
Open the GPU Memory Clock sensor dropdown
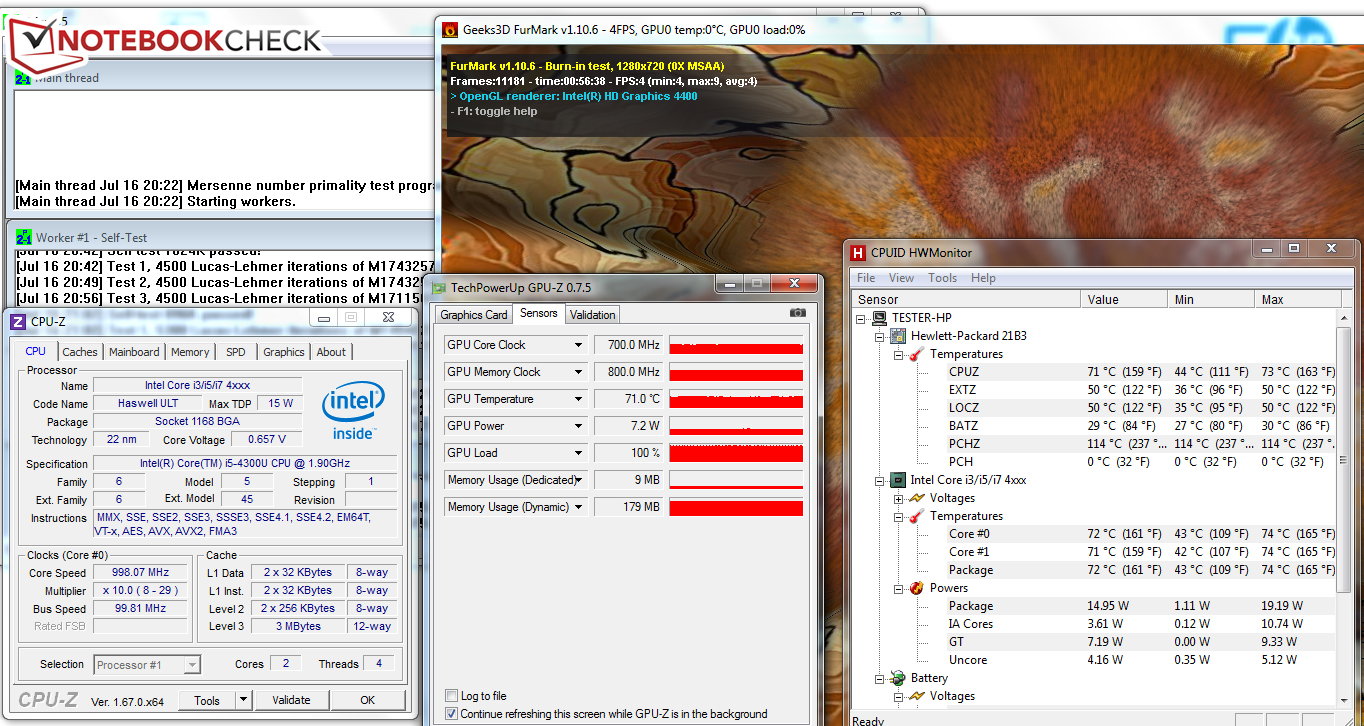(578, 372)
